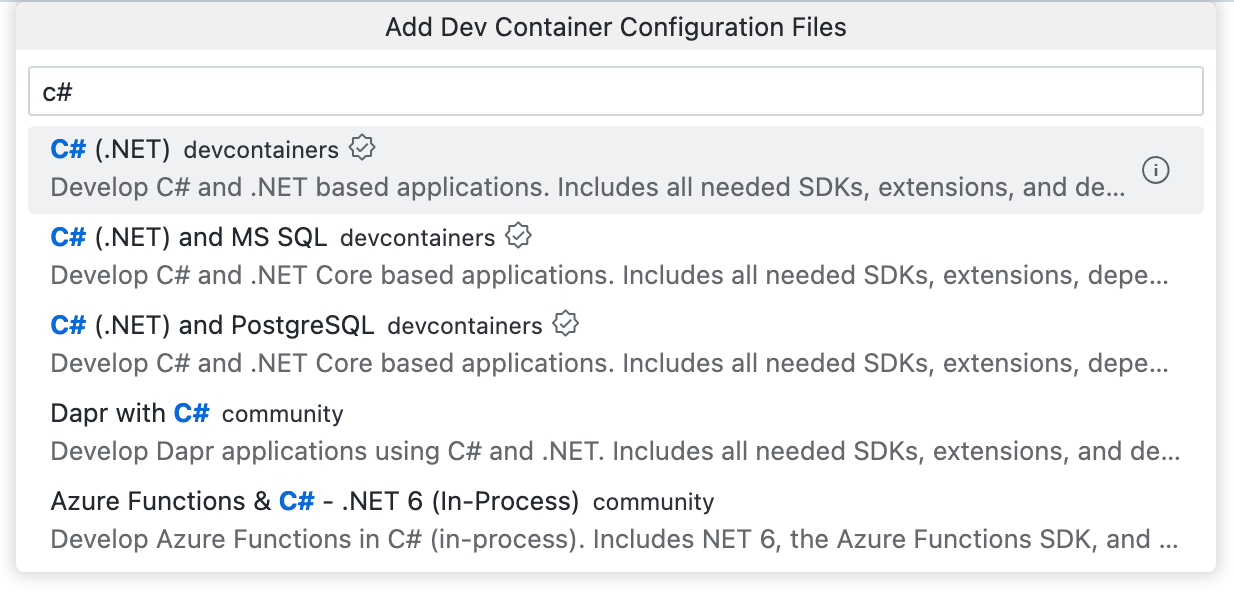The image size is (1234, 596).
Task: Click the verified badge on the PostgreSQL entry
Action: click(566, 322)
